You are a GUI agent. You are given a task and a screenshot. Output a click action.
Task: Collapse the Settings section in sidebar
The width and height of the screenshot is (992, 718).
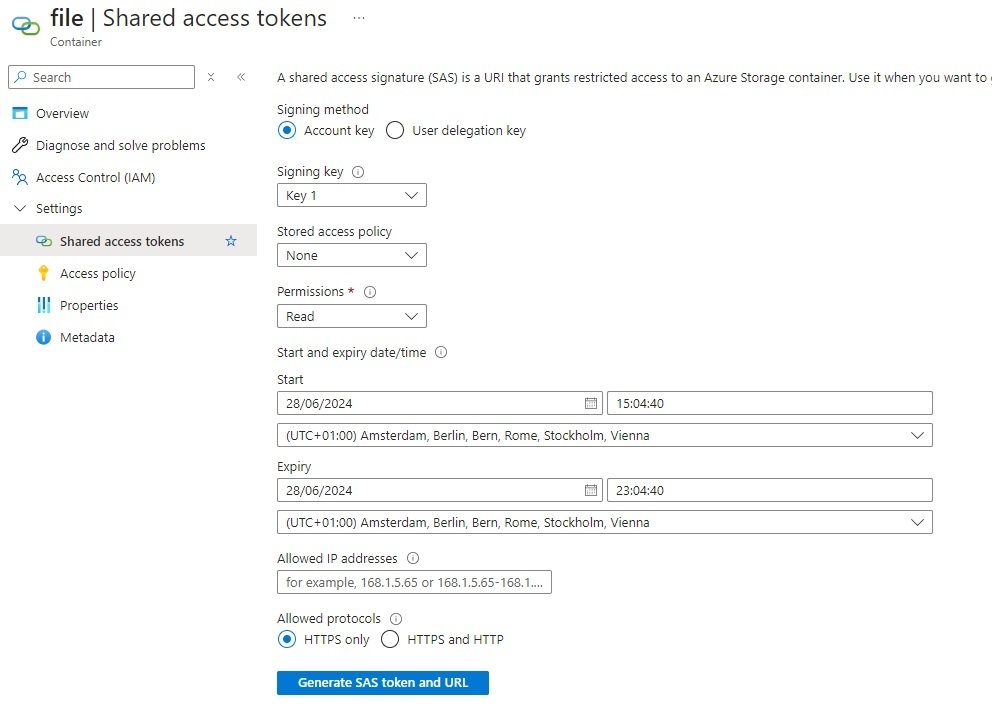click(22, 208)
